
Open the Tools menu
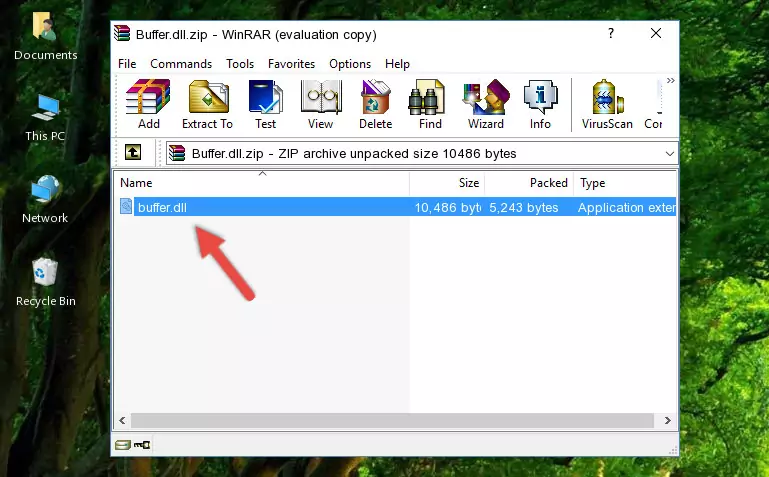[x=240, y=64]
